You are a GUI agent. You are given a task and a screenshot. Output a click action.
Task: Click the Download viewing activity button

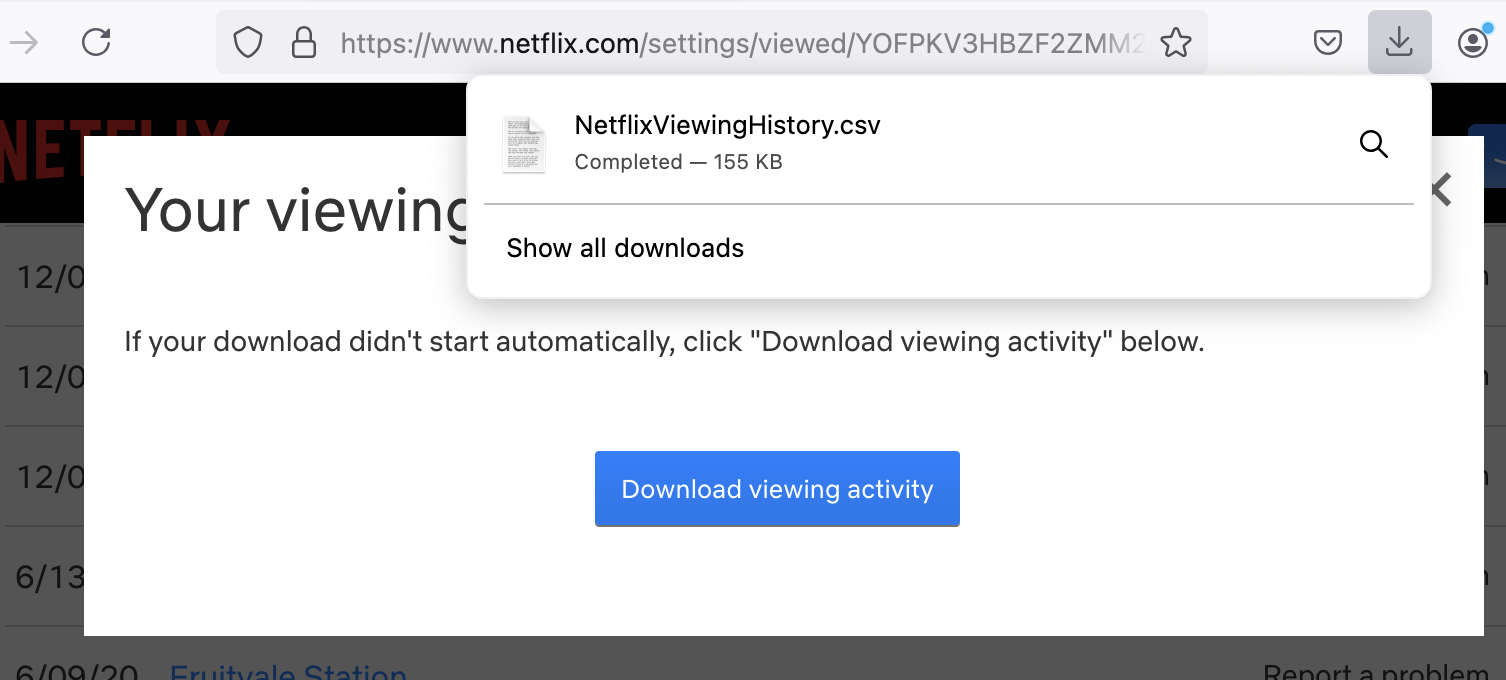pos(777,489)
